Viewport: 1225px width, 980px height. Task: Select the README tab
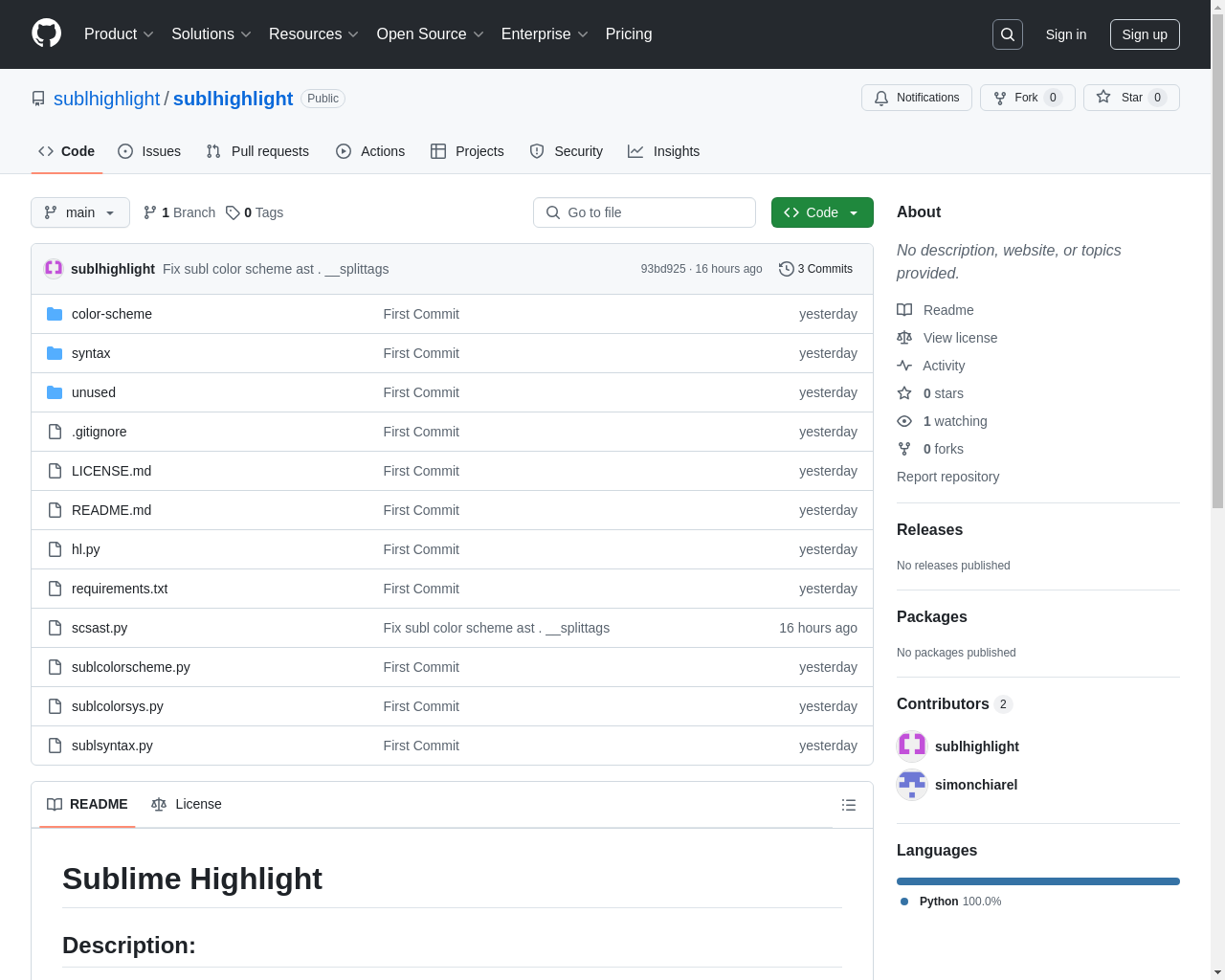click(87, 804)
